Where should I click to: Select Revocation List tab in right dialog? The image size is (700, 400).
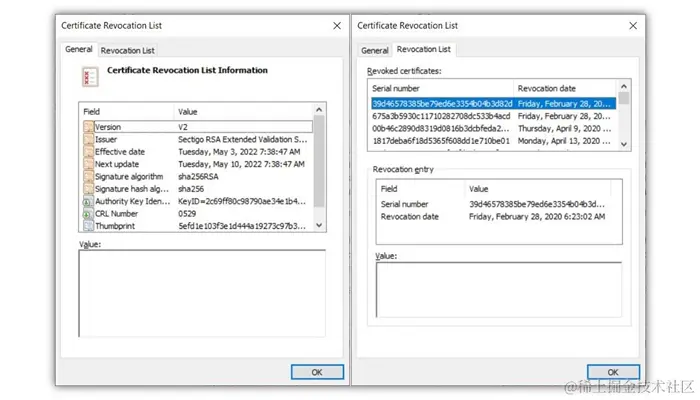pyautogui.click(x=424, y=49)
